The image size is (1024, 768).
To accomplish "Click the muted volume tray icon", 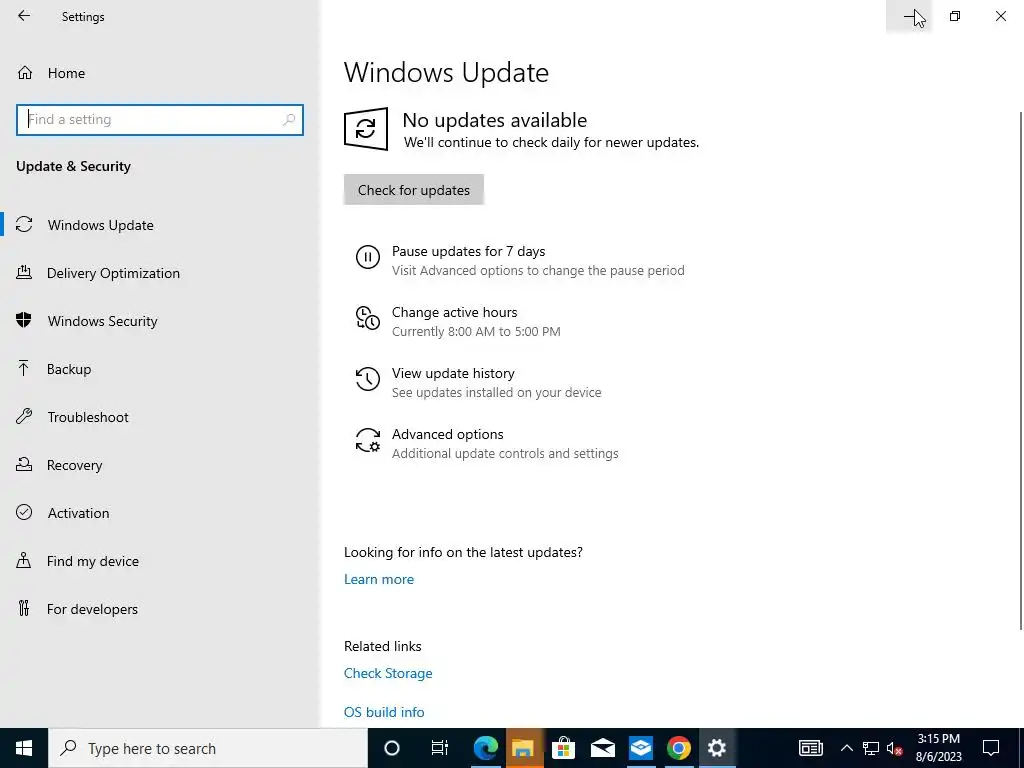I will [x=895, y=748].
